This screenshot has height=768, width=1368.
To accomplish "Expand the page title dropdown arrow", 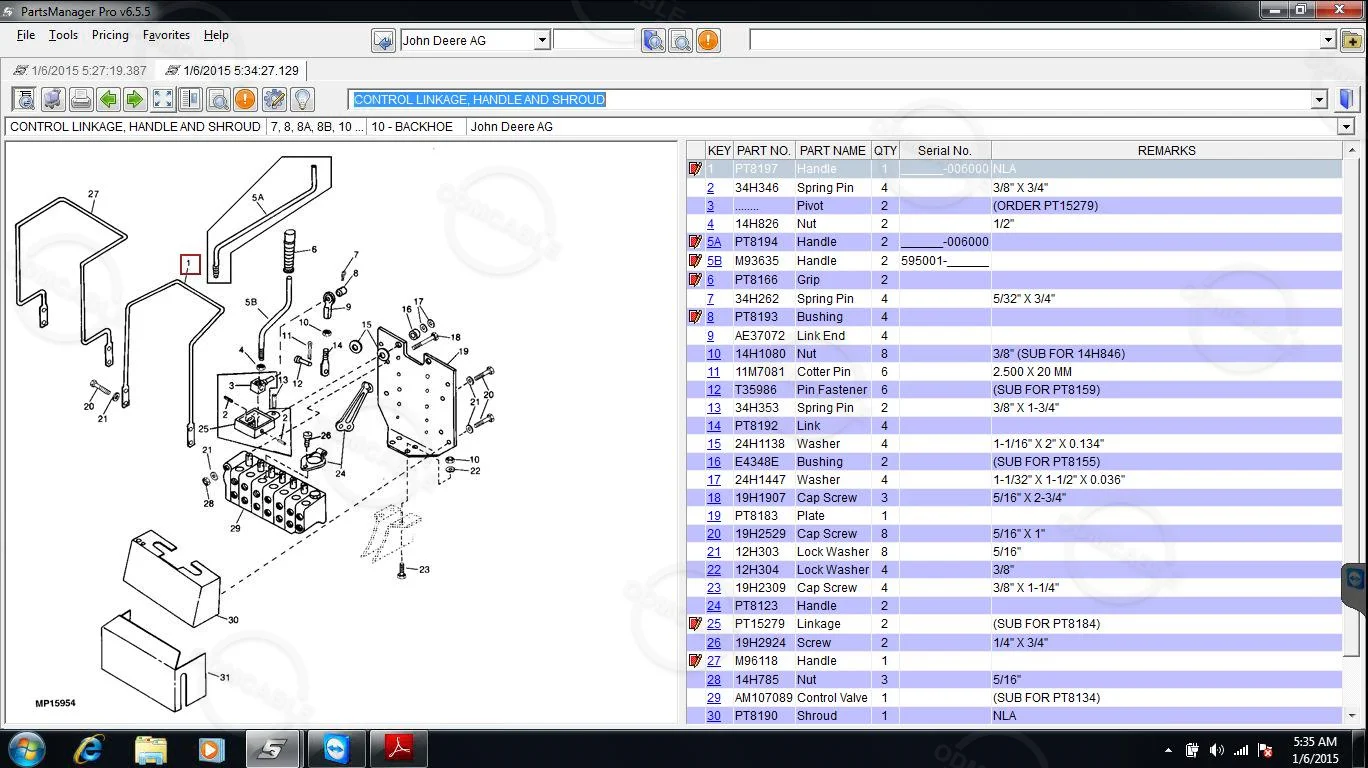I will (x=1319, y=99).
